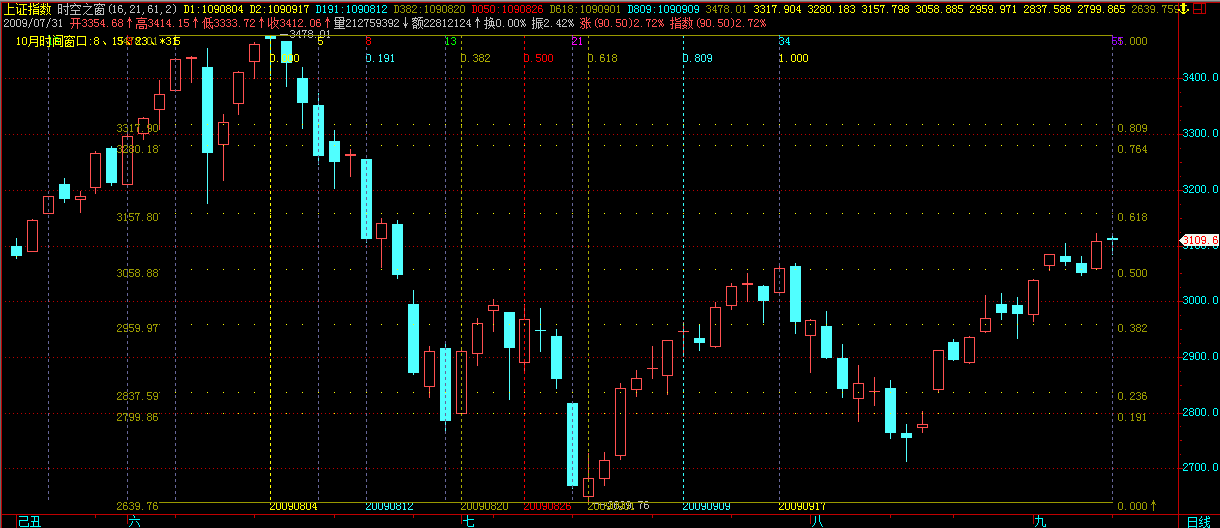Click the D809:1090909 header value
This screenshot has width=1220, height=528.
point(663,8)
